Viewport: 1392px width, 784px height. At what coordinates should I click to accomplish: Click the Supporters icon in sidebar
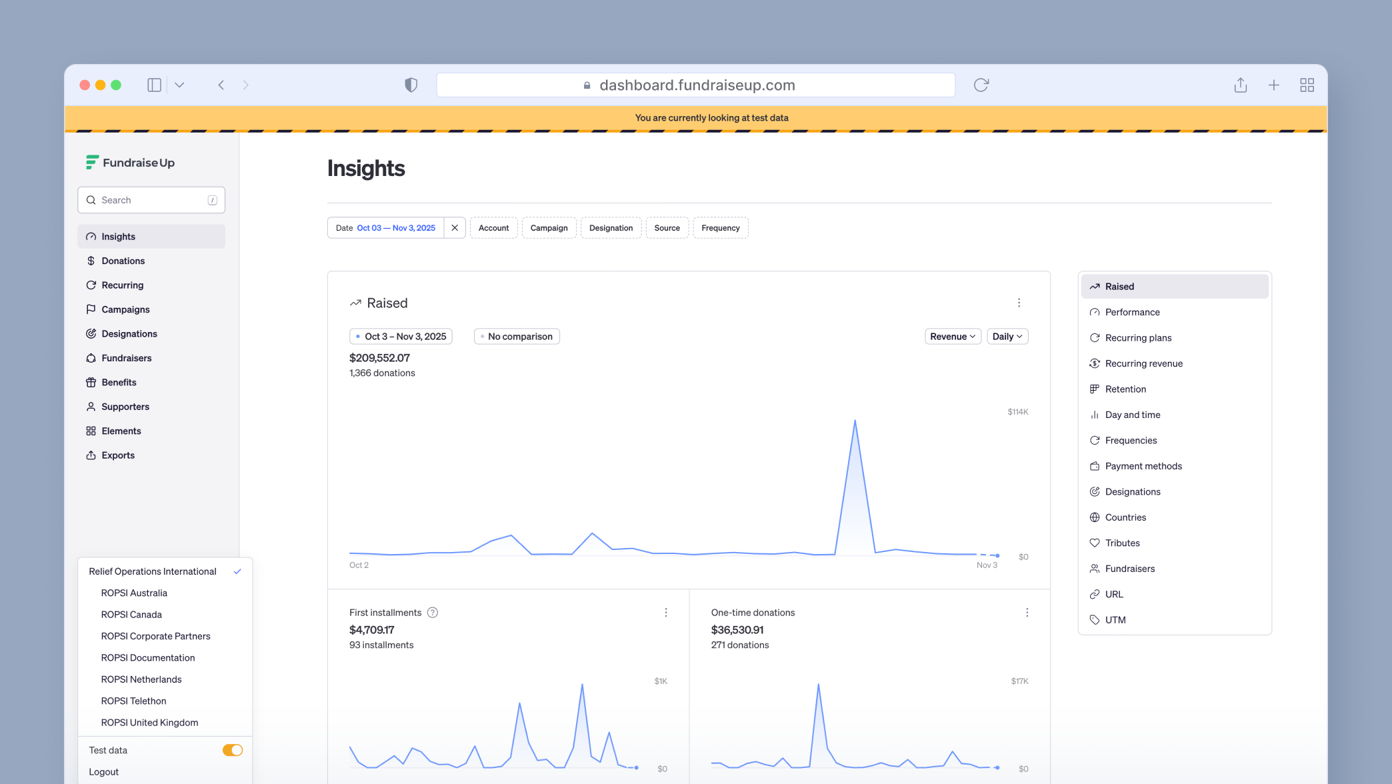91,406
